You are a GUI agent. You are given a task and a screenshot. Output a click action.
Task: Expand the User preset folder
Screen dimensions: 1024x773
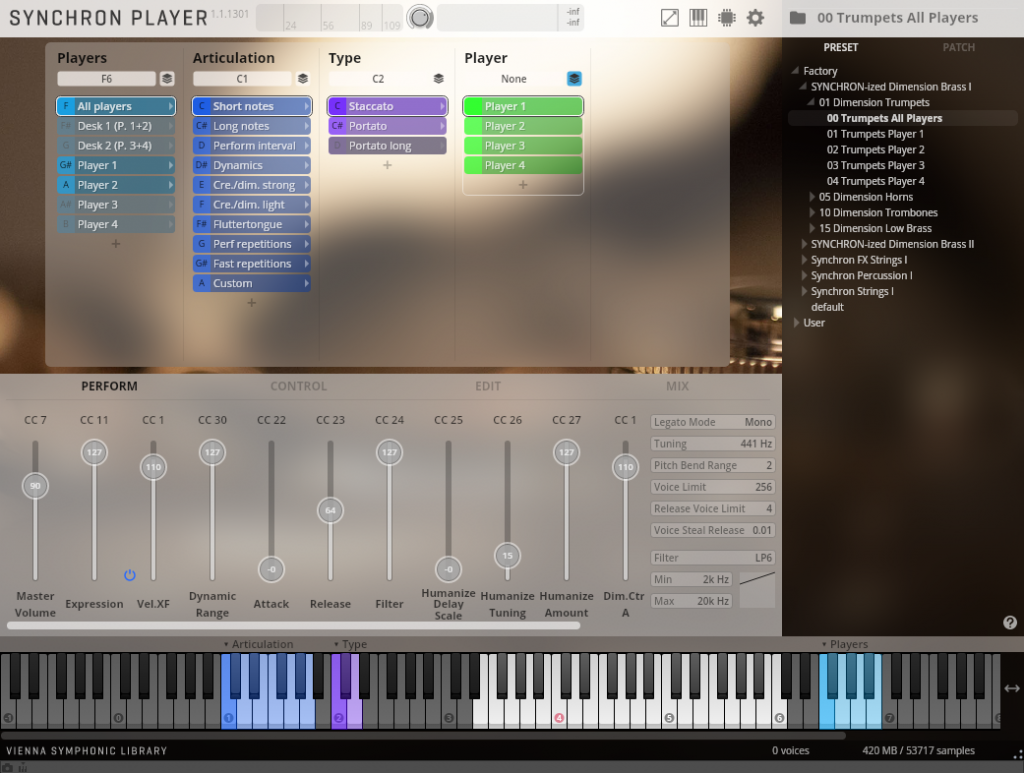(797, 323)
